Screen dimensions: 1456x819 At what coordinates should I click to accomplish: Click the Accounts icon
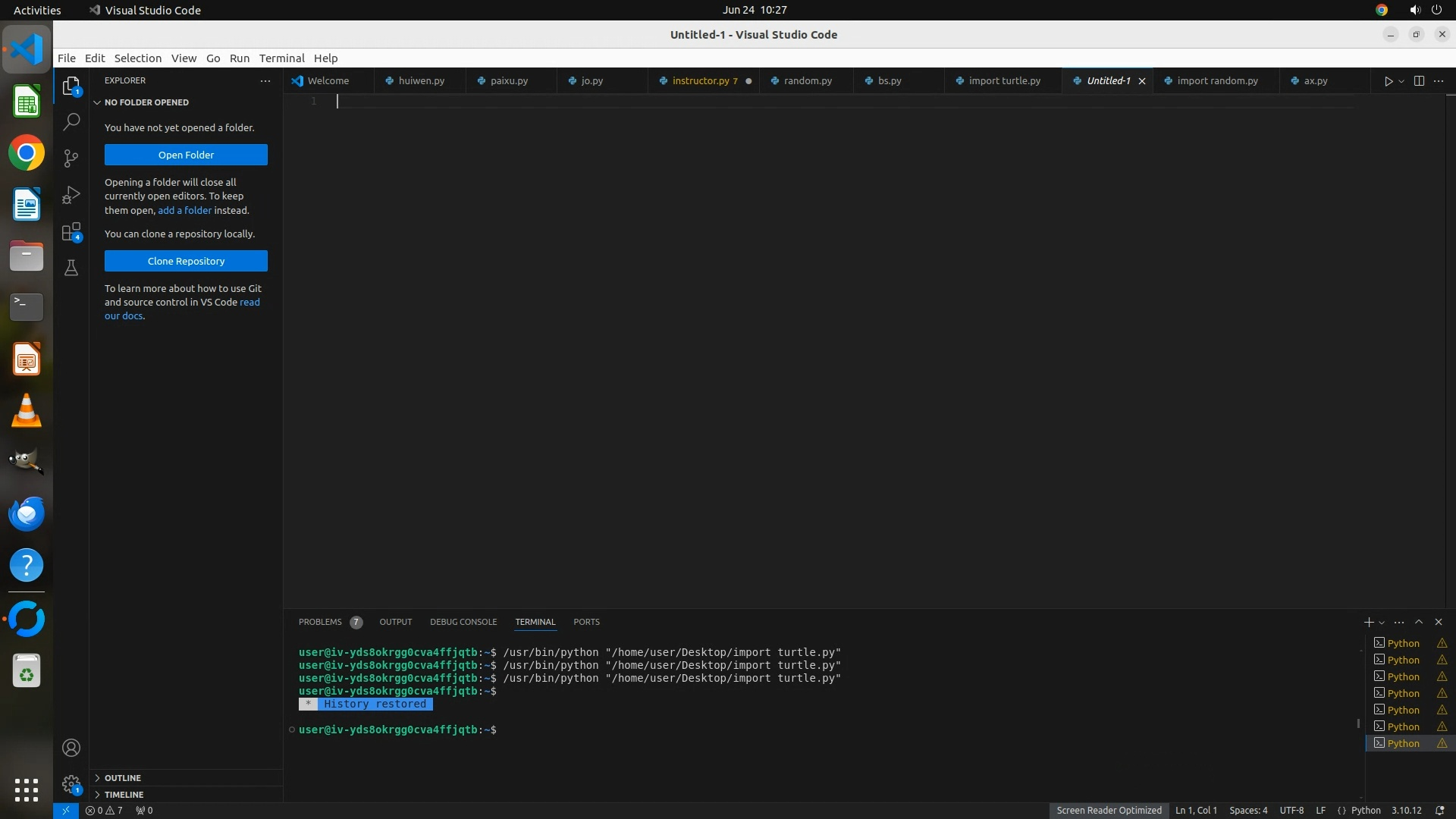click(x=71, y=748)
